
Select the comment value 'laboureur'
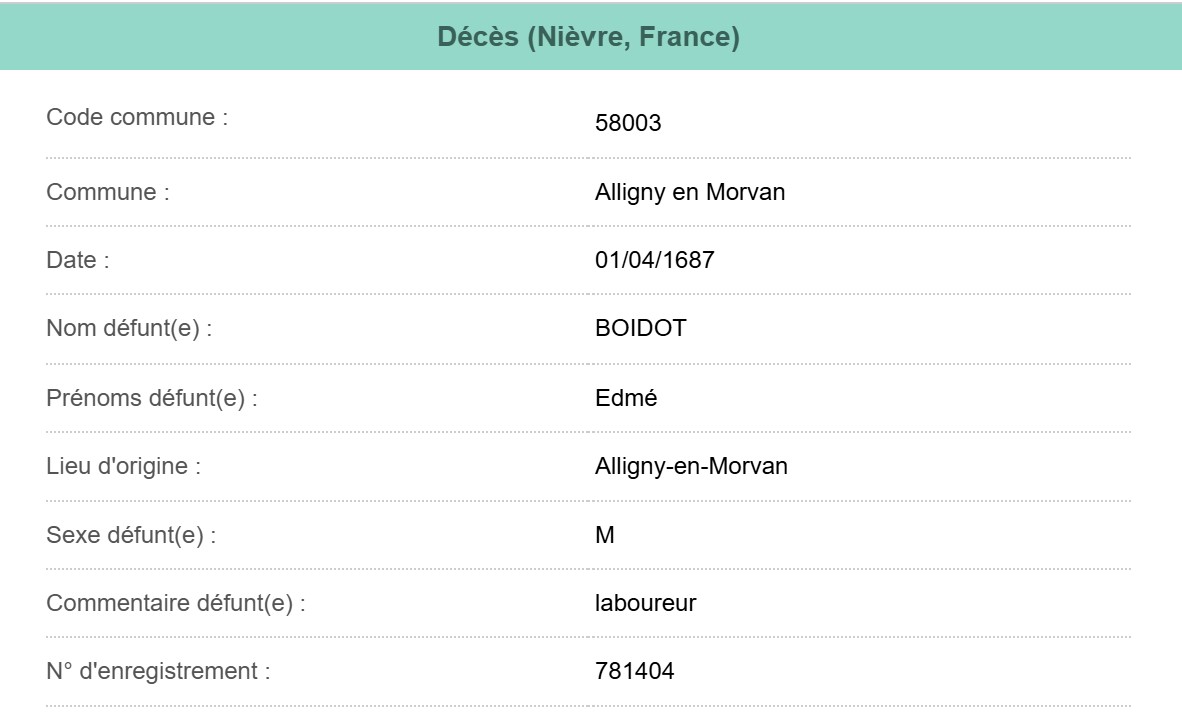pos(645,604)
